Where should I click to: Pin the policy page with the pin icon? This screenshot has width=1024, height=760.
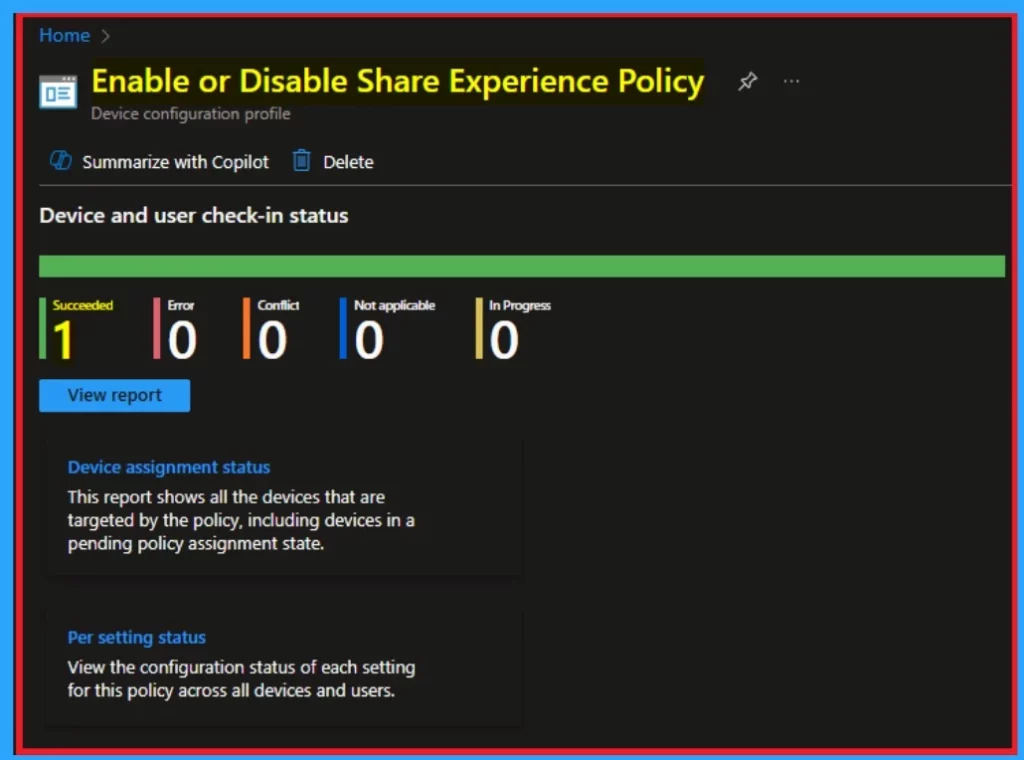(x=747, y=82)
